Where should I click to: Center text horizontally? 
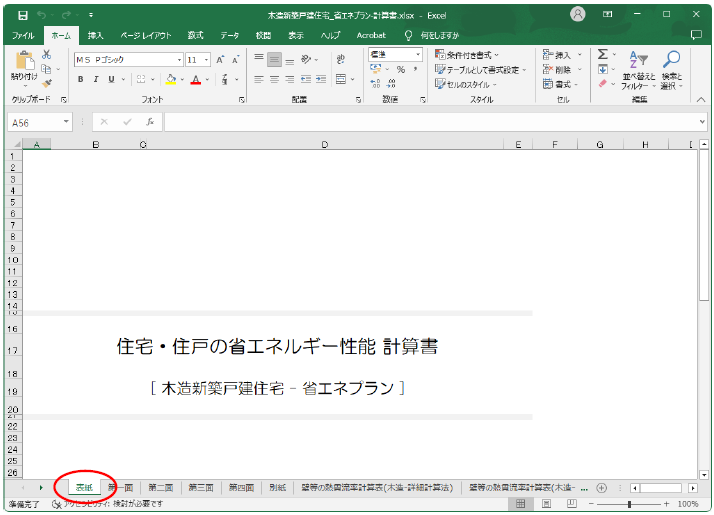click(x=274, y=80)
